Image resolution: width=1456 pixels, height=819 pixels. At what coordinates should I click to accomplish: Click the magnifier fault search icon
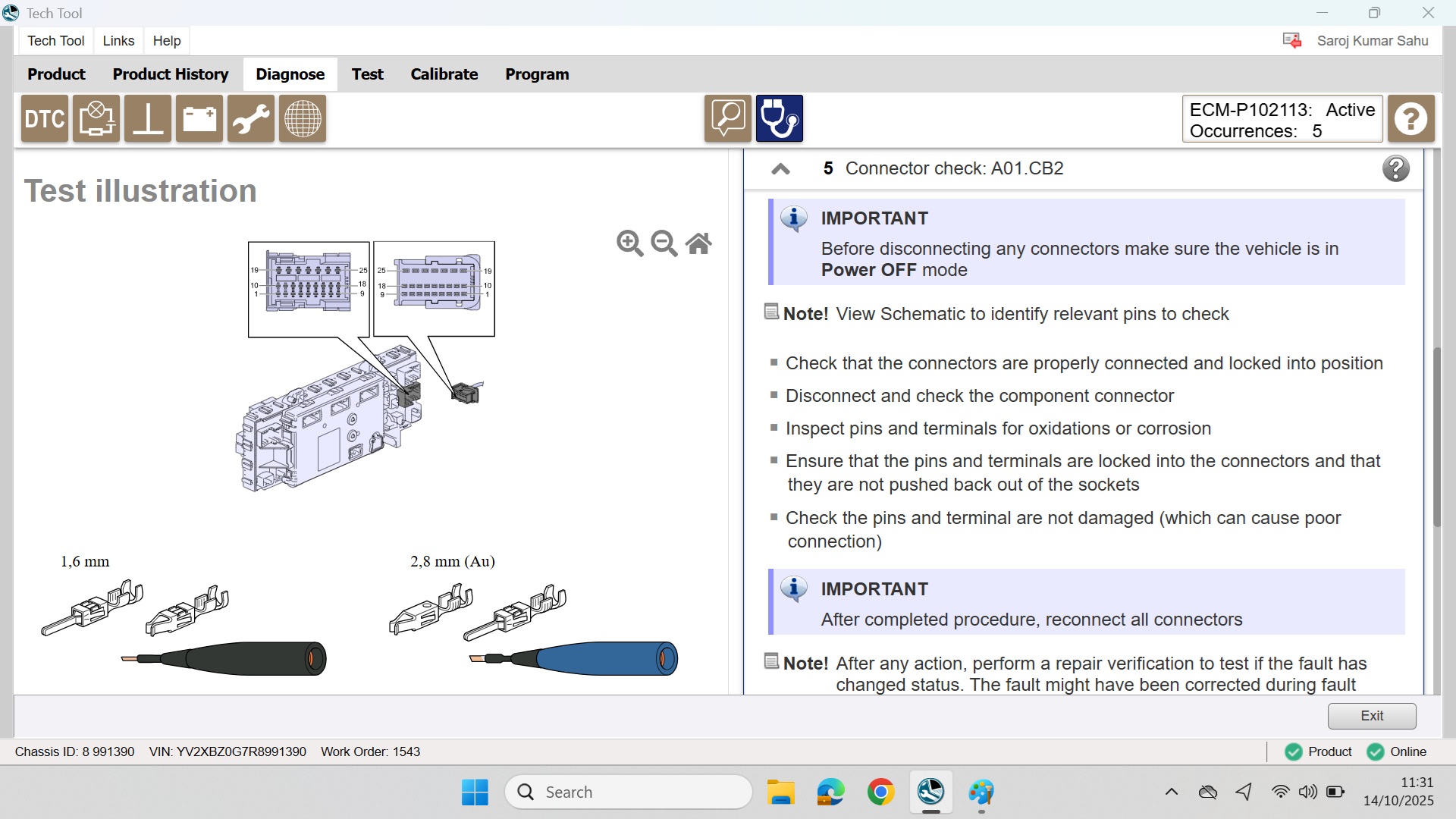coord(727,119)
